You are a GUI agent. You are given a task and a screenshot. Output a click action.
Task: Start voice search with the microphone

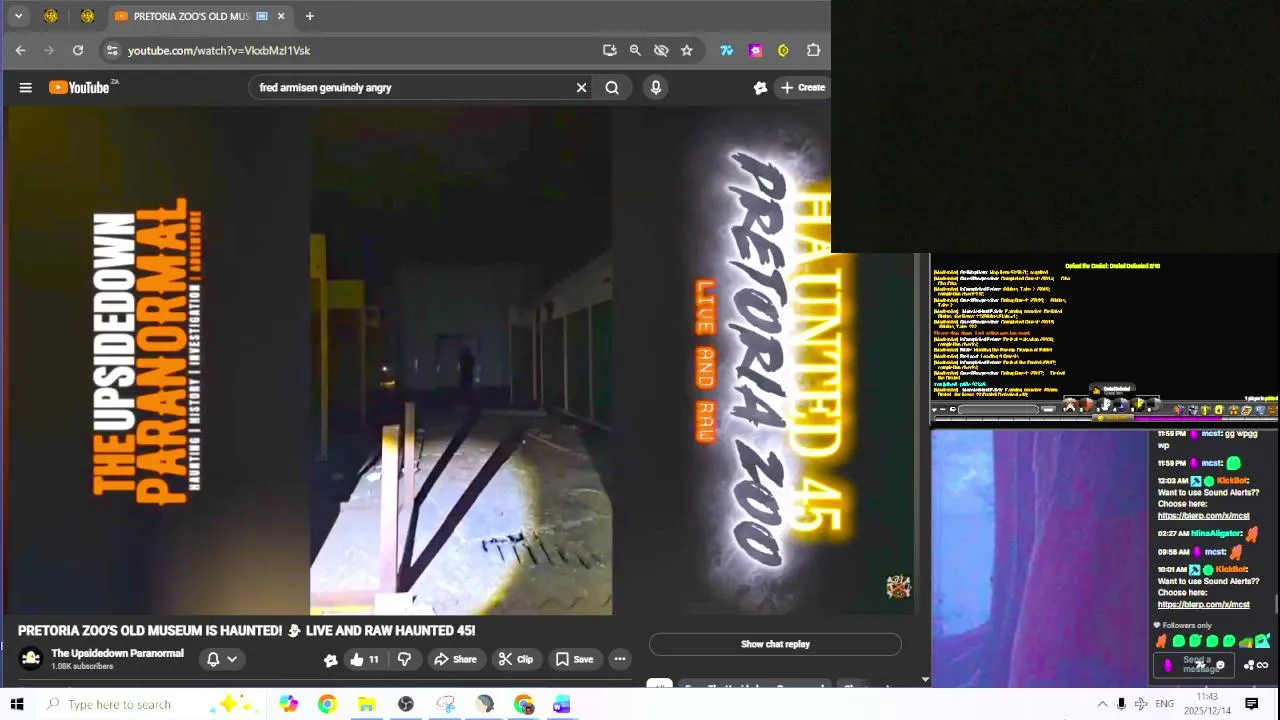656,88
